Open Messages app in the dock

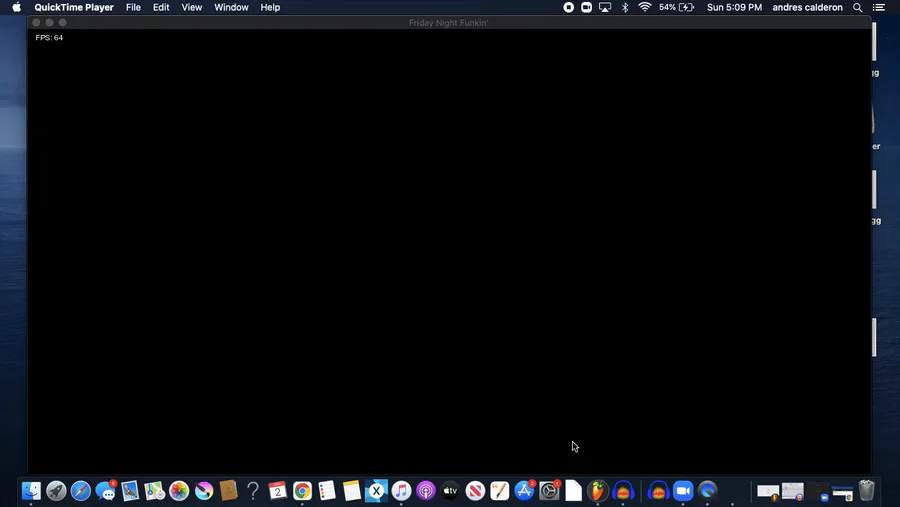106,491
